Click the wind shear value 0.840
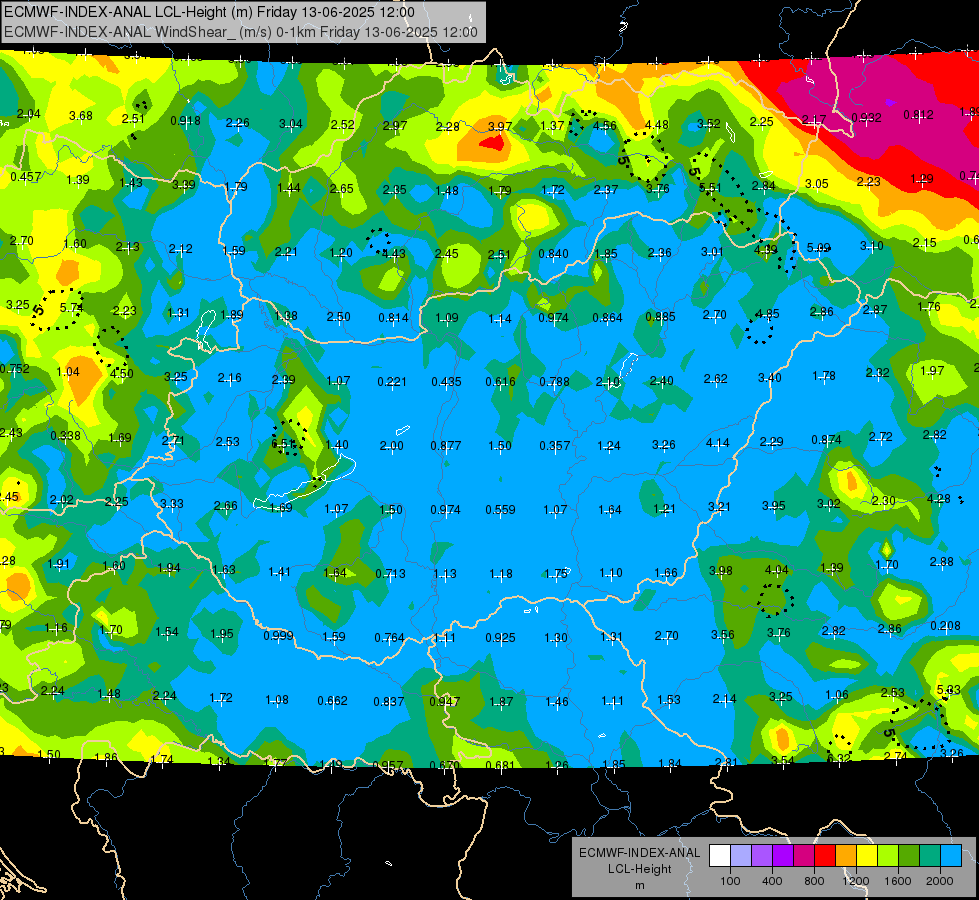 pyautogui.click(x=554, y=254)
